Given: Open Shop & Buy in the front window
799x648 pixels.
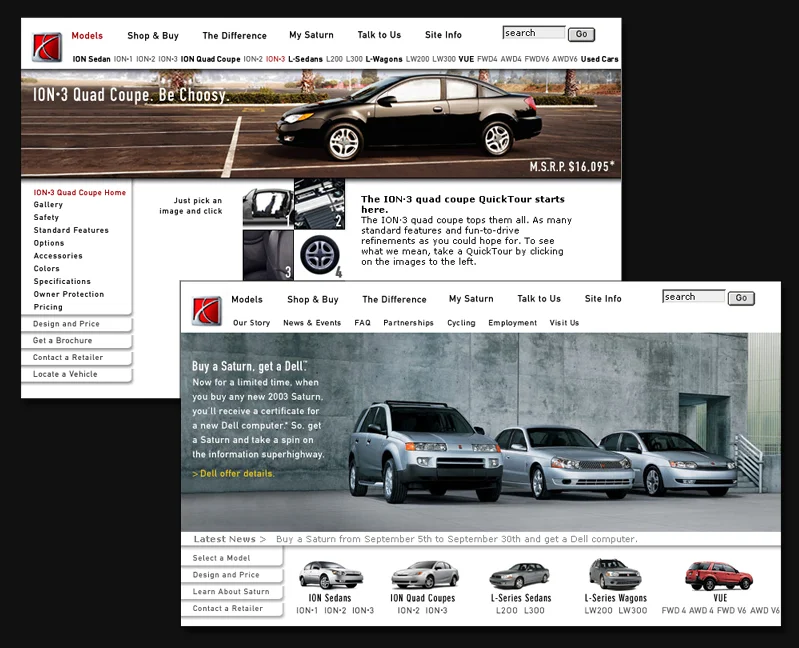Looking at the screenshot, I should pyautogui.click(x=313, y=300).
